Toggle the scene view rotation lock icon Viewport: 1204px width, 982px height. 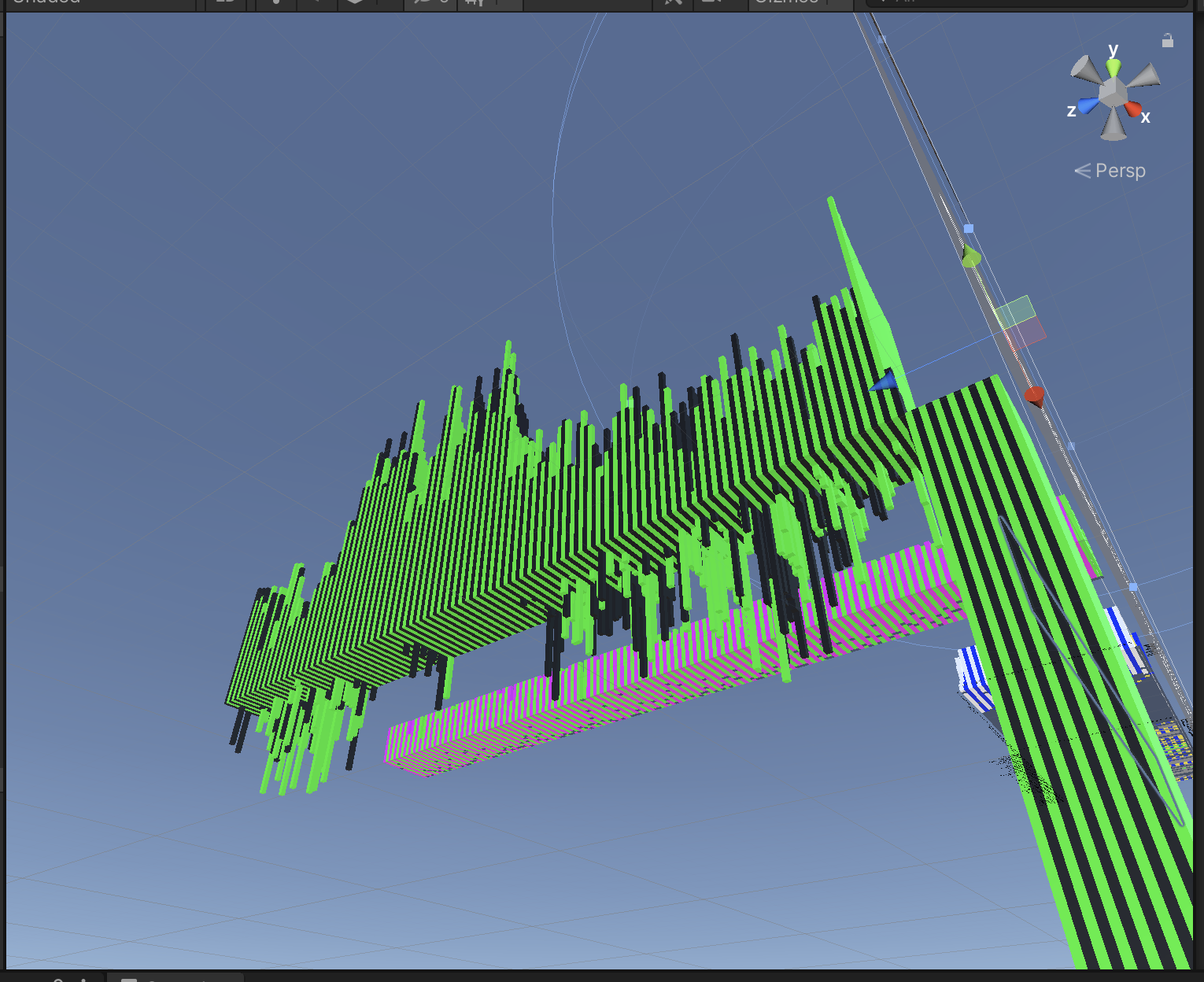pos(1168,41)
